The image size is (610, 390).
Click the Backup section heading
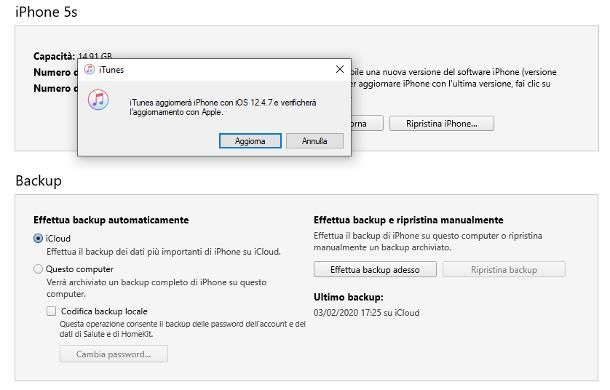tap(39, 181)
